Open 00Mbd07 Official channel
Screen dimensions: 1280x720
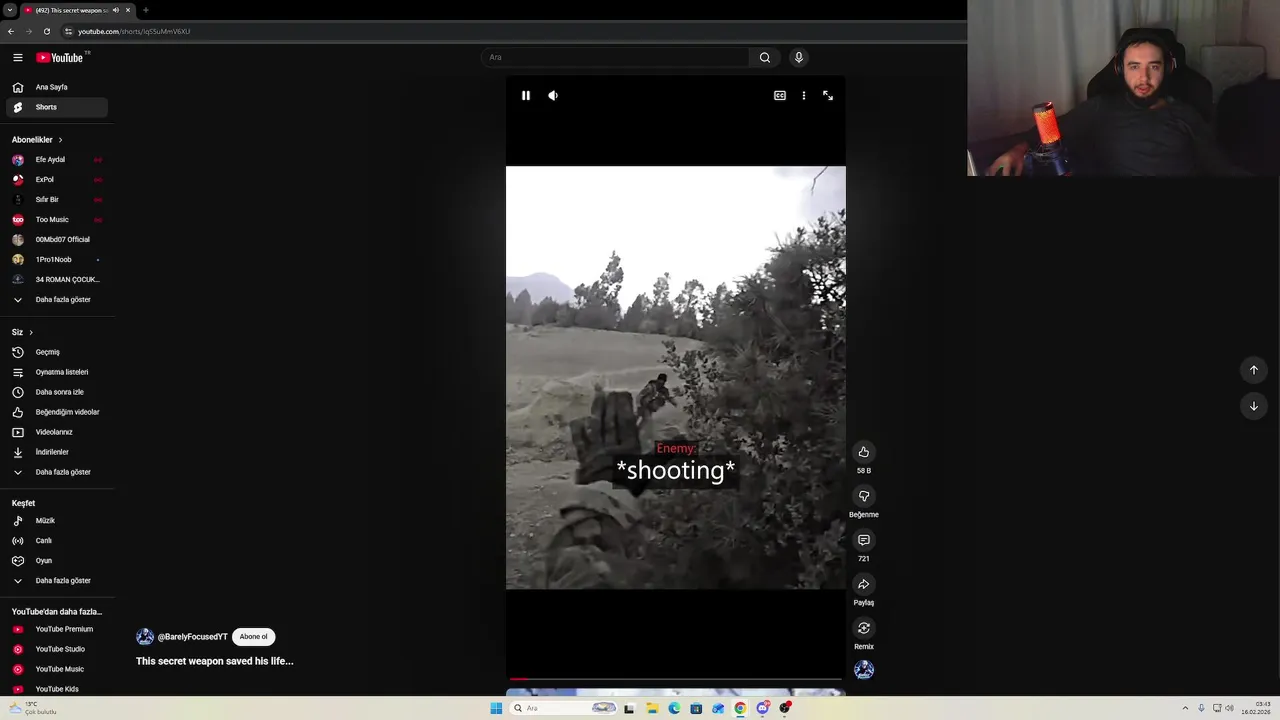pyautogui.click(x=57, y=240)
